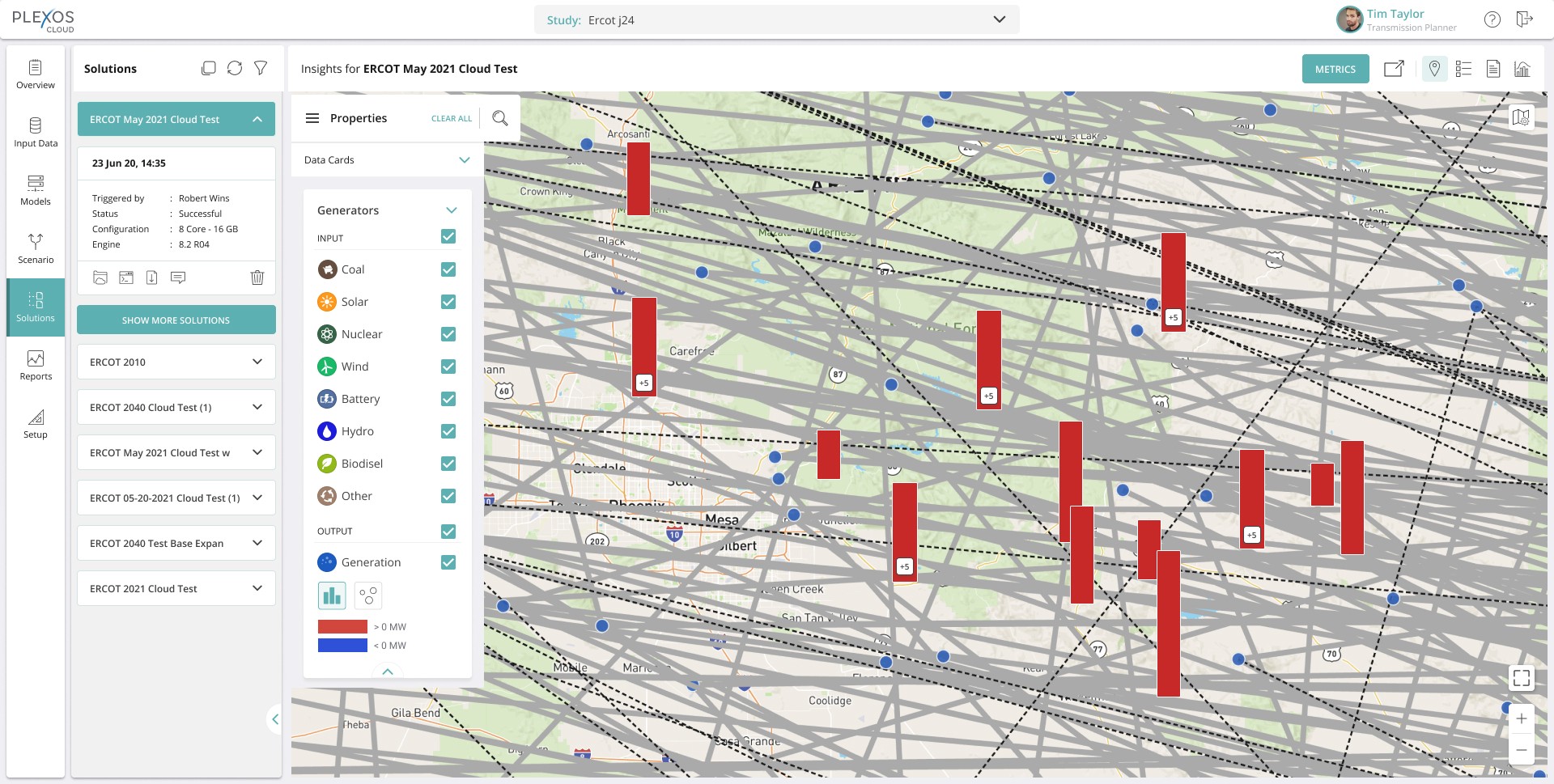Screen dimensions: 1554x784
Task: Open Setup in the sidebar
Action: point(36,424)
